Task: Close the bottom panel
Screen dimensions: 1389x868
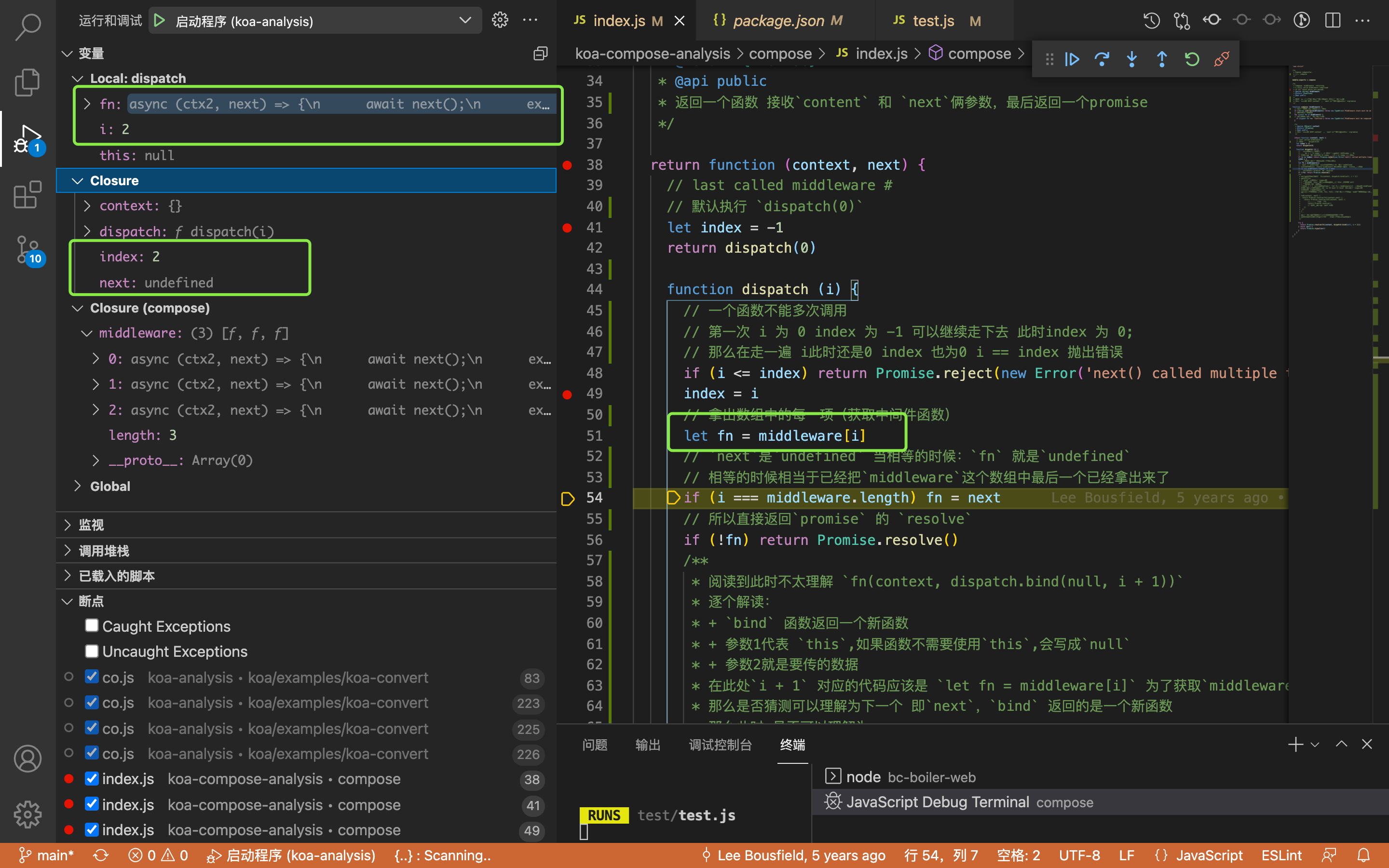Action: click(1367, 745)
